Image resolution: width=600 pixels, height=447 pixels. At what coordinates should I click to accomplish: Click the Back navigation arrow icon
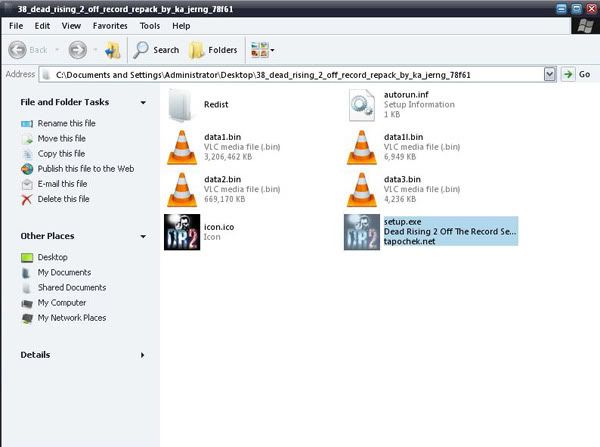click(18, 50)
